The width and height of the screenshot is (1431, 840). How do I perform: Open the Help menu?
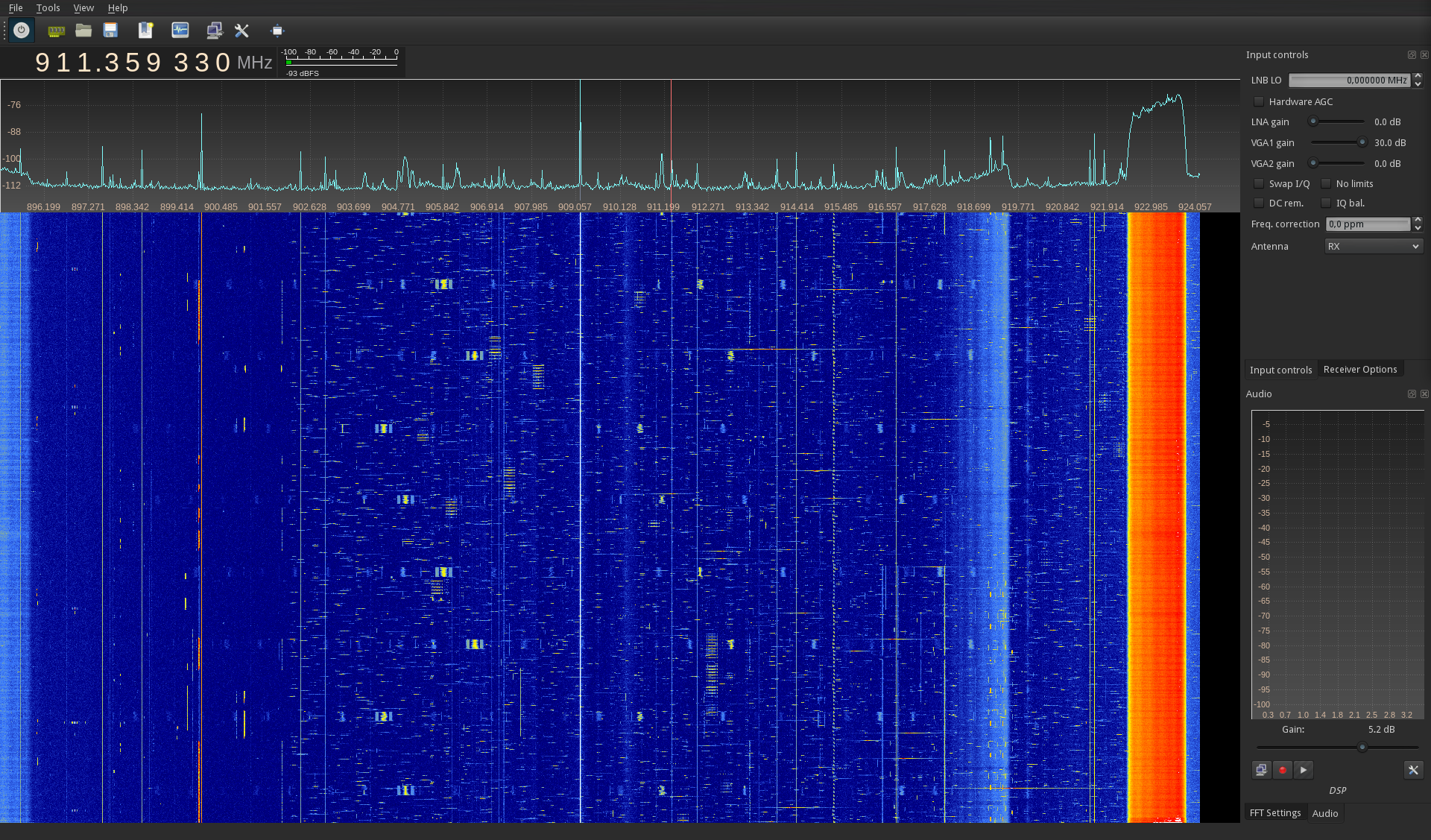coord(118,7)
